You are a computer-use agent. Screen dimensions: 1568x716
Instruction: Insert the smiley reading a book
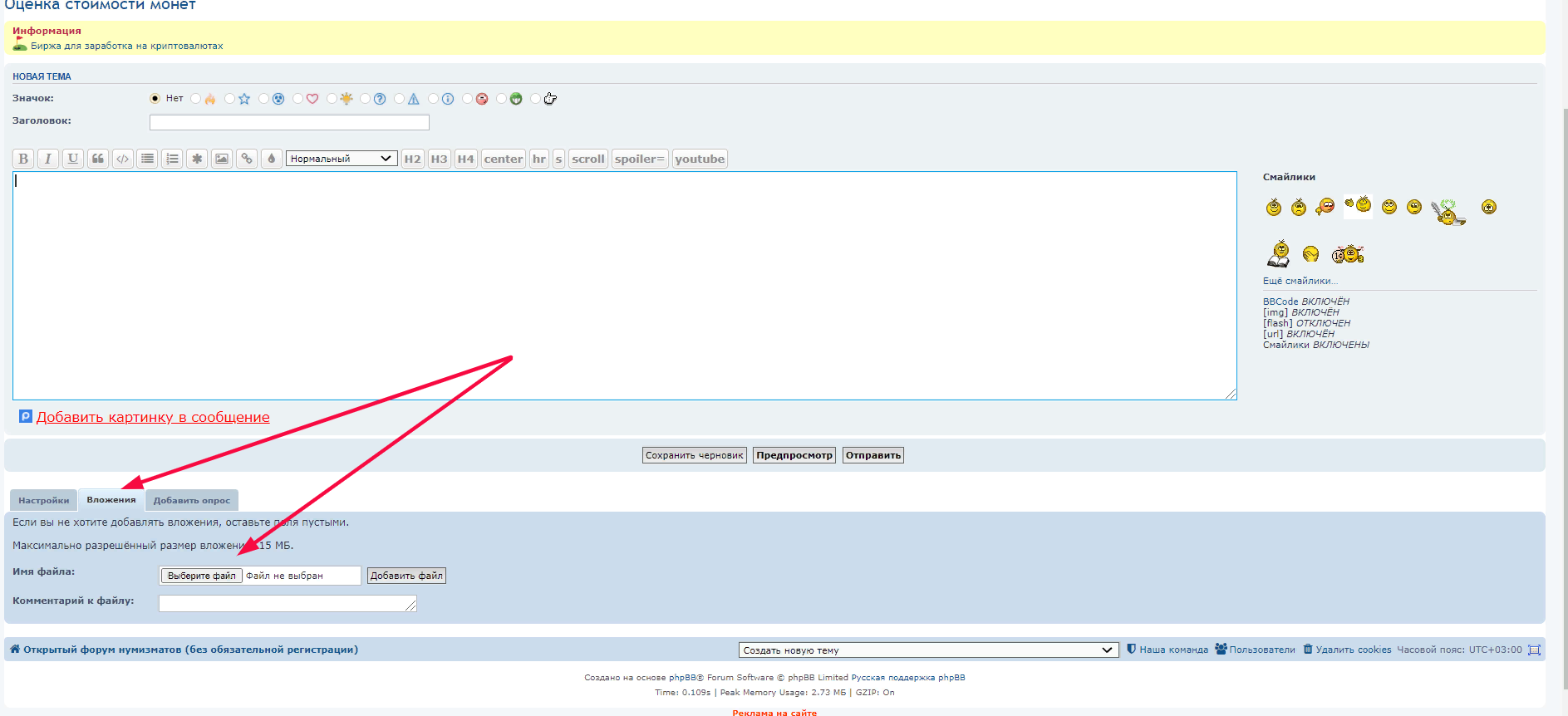1279,253
